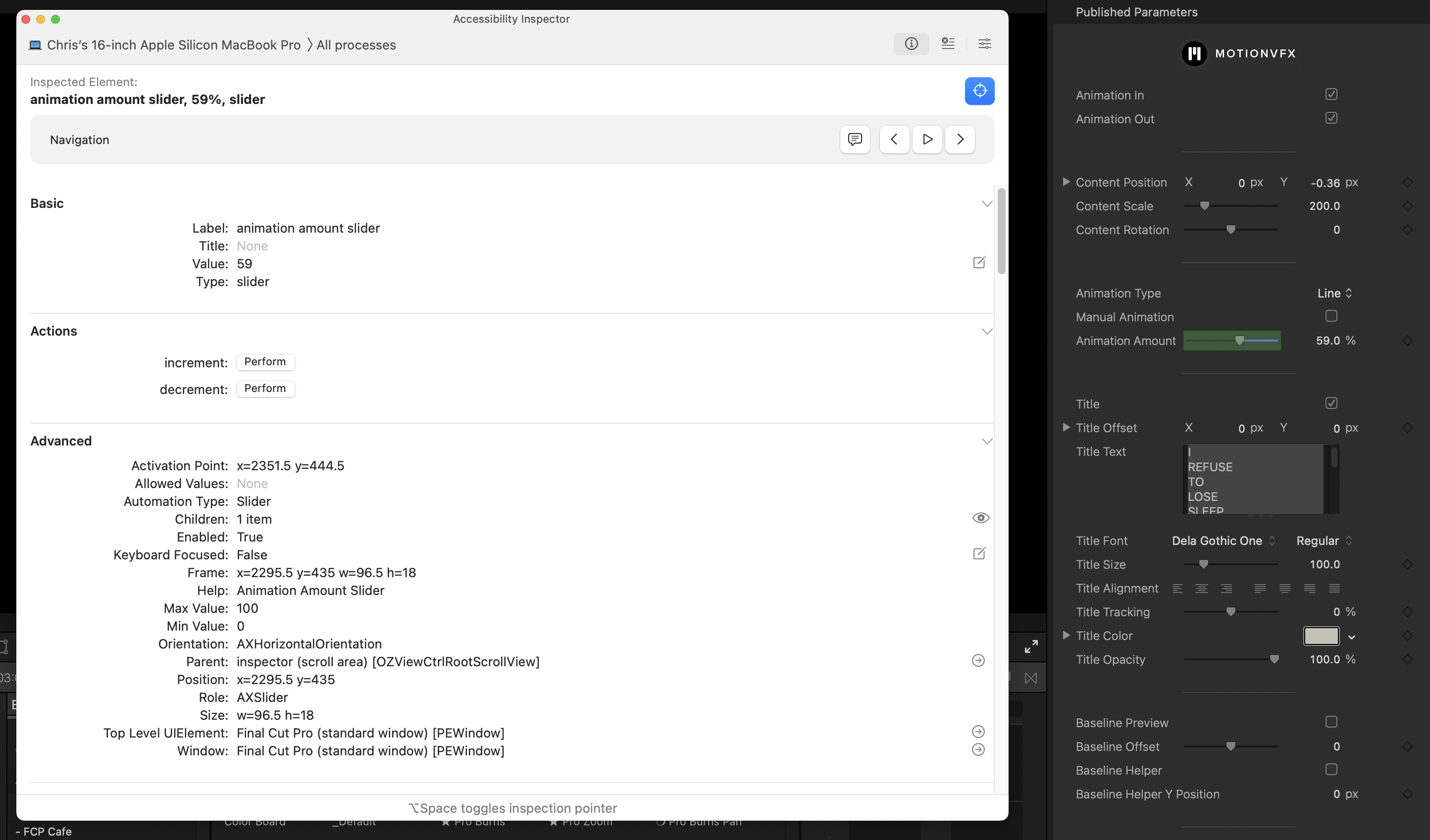Uncheck the Animation Out checkbox
This screenshot has height=840, width=1430.
[1331, 118]
